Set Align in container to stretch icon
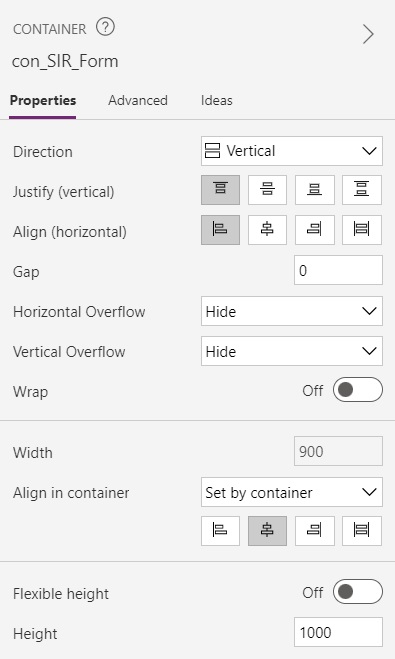The height and width of the screenshot is (659, 395). pyautogui.click(x=362, y=531)
